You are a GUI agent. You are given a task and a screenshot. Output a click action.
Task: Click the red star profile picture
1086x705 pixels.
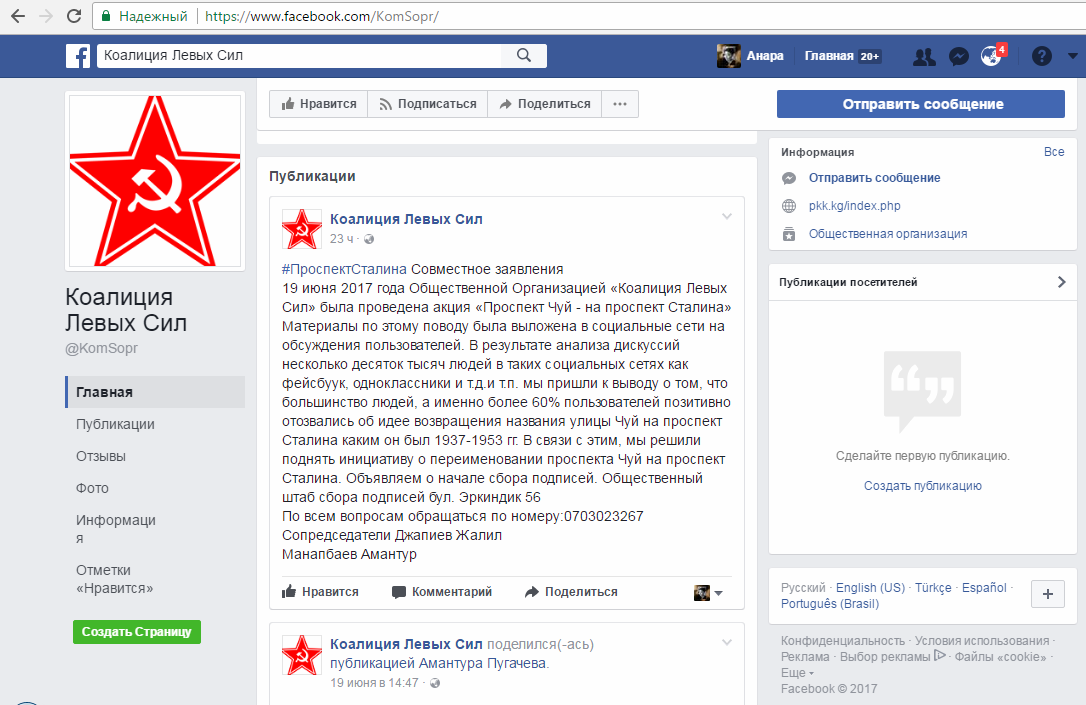pyautogui.click(x=153, y=181)
